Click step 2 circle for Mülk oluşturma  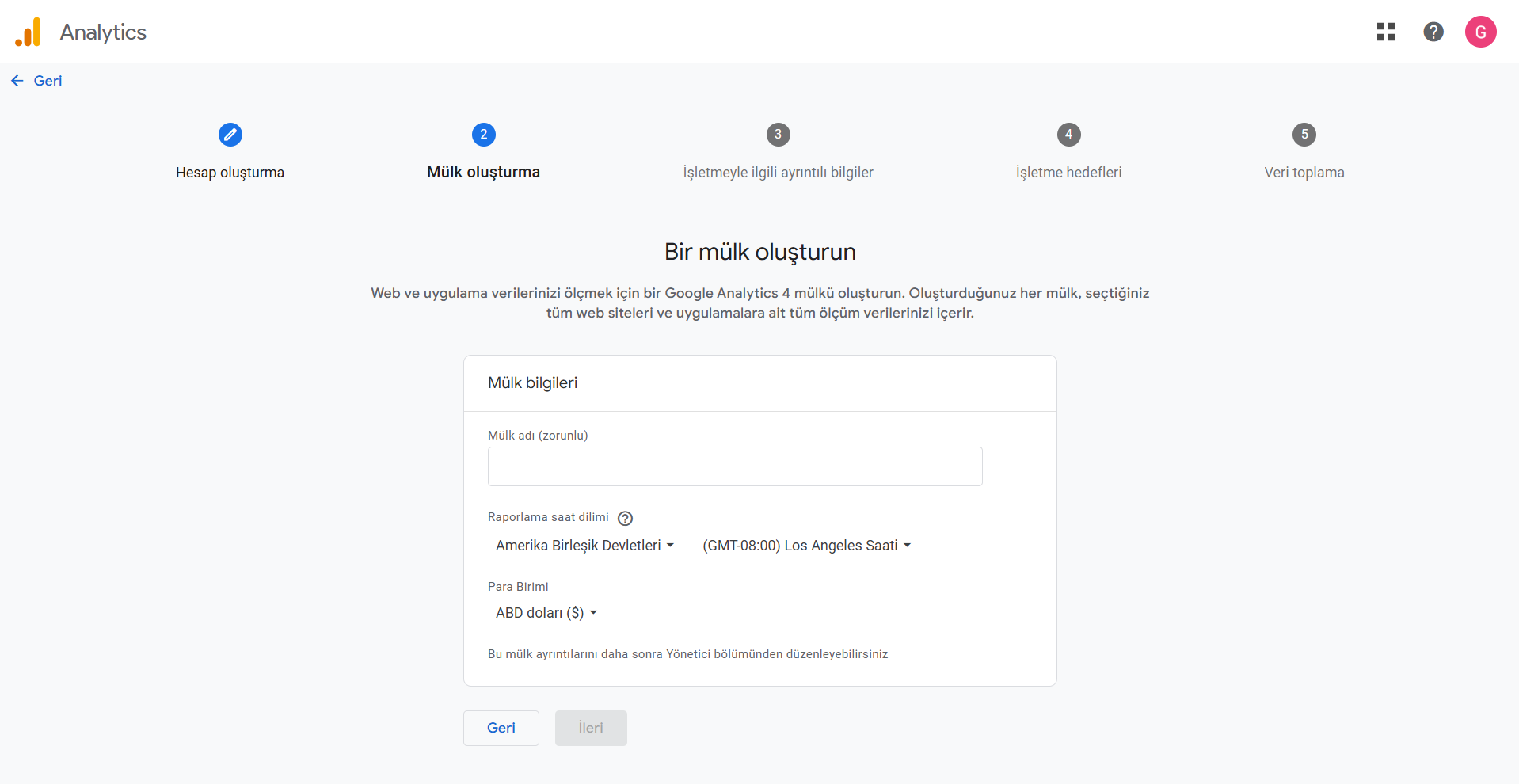(483, 135)
